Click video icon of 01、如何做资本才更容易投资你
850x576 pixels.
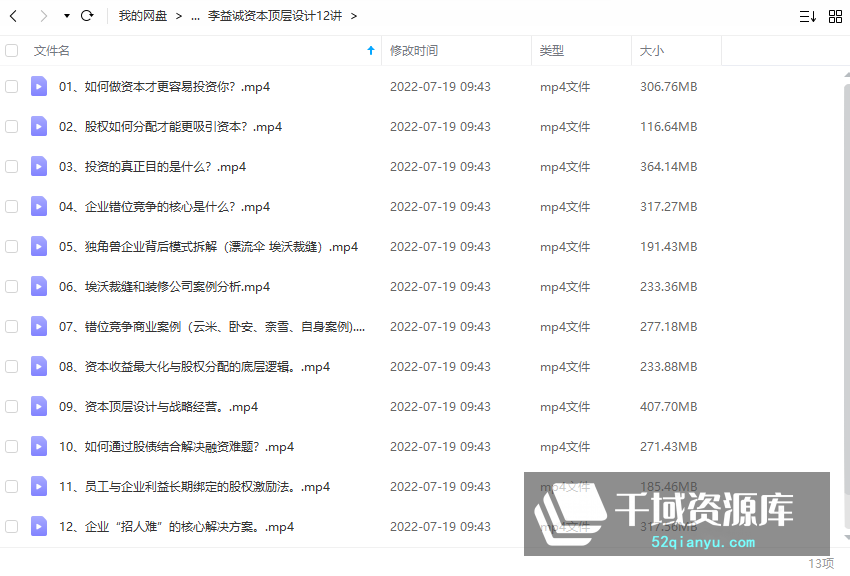pyautogui.click(x=38, y=86)
